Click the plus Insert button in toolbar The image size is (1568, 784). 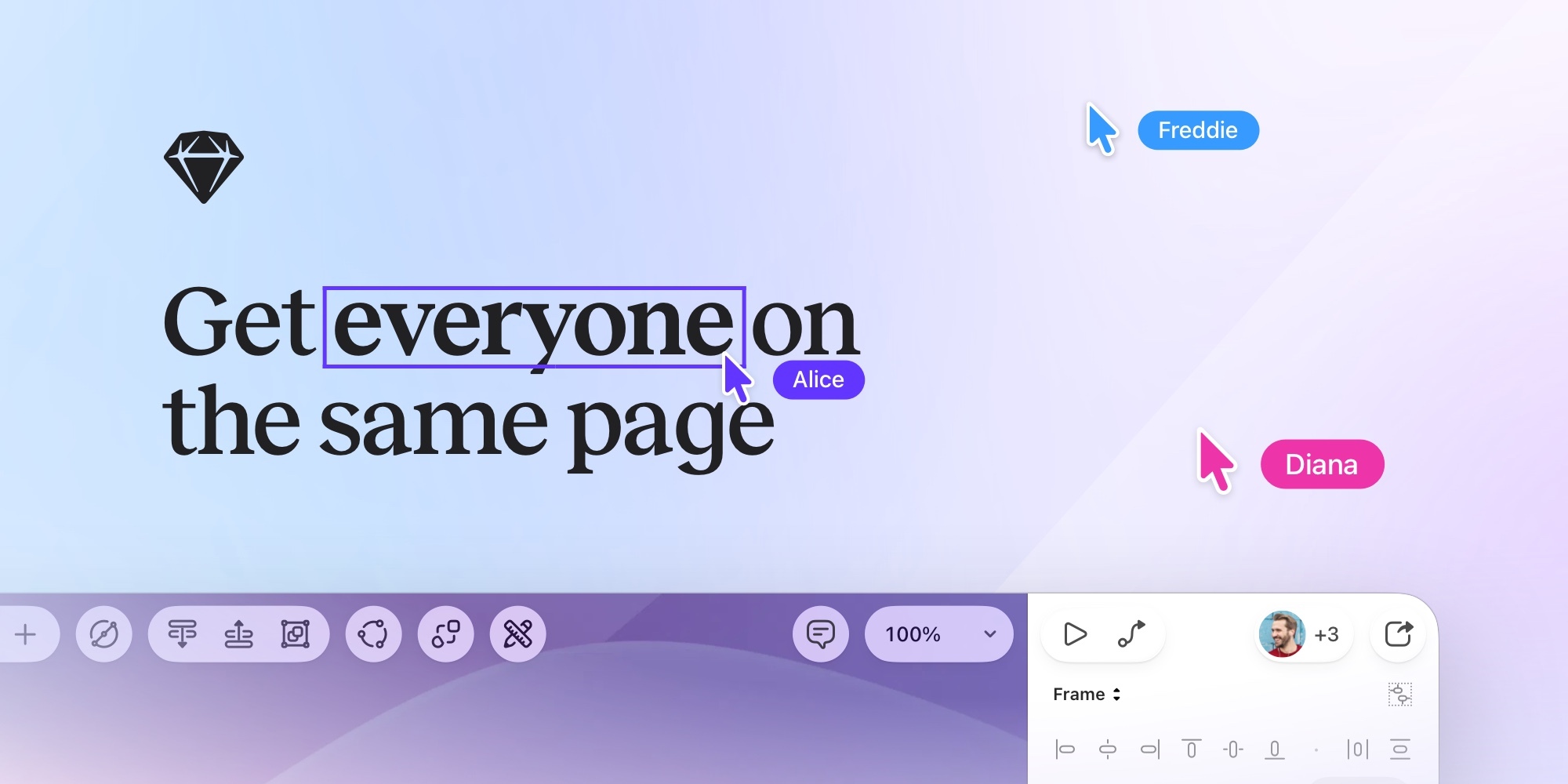[26, 634]
